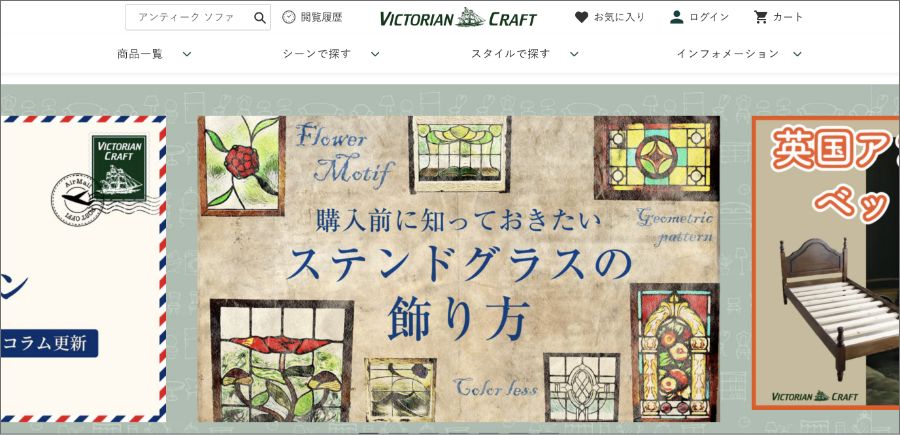900x435 pixels.
Task: Click the AirMail postmark icon
Action: click(x=73, y=200)
